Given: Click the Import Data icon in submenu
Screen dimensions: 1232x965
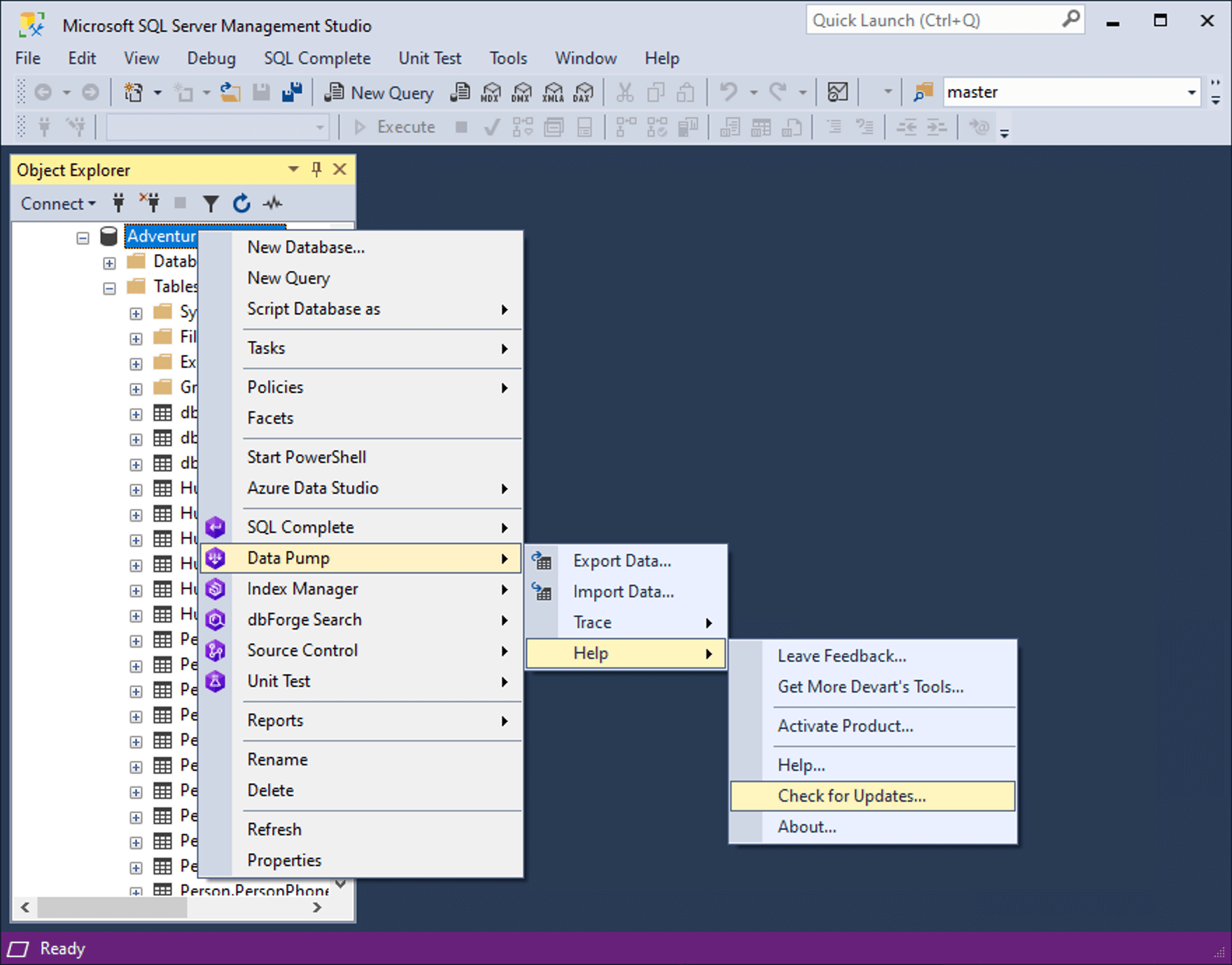Looking at the screenshot, I should click(x=542, y=591).
